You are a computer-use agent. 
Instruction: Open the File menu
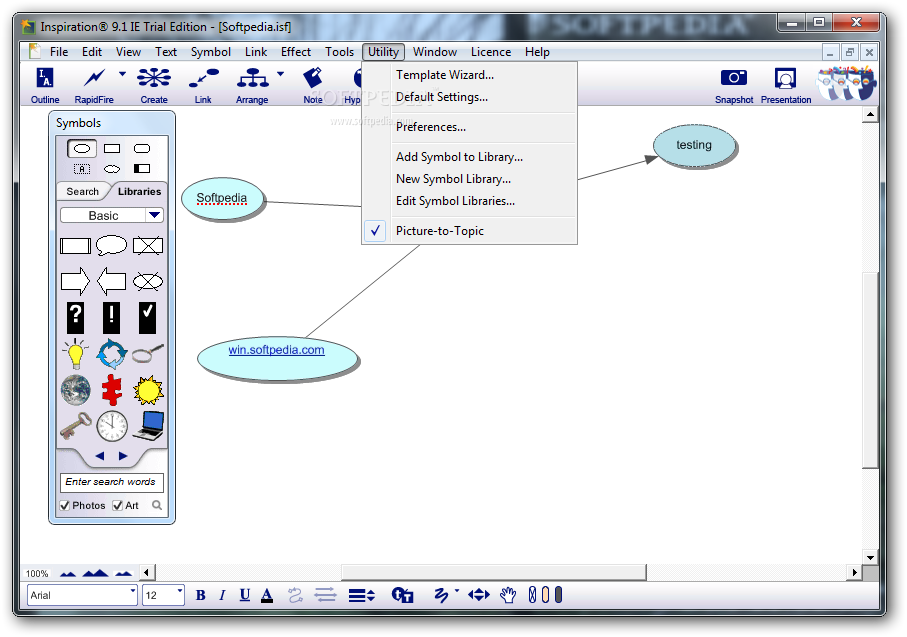(x=59, y=52)
